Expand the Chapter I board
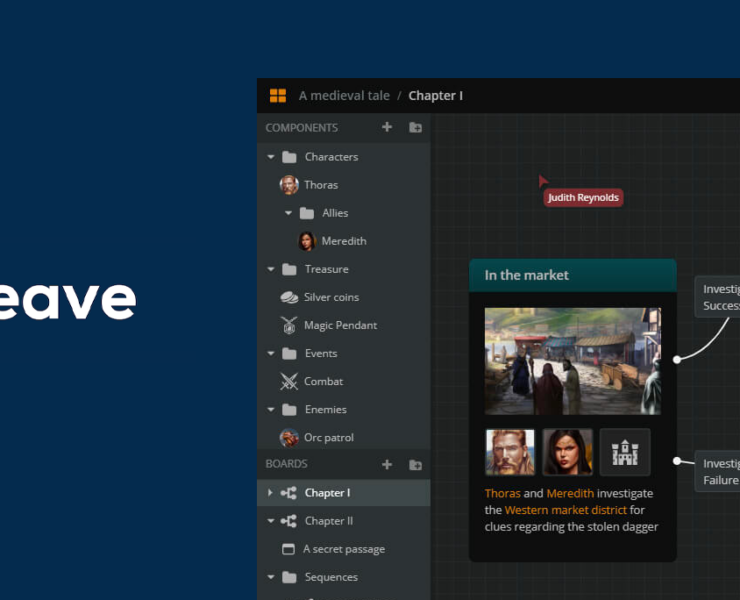 [271, 493]
